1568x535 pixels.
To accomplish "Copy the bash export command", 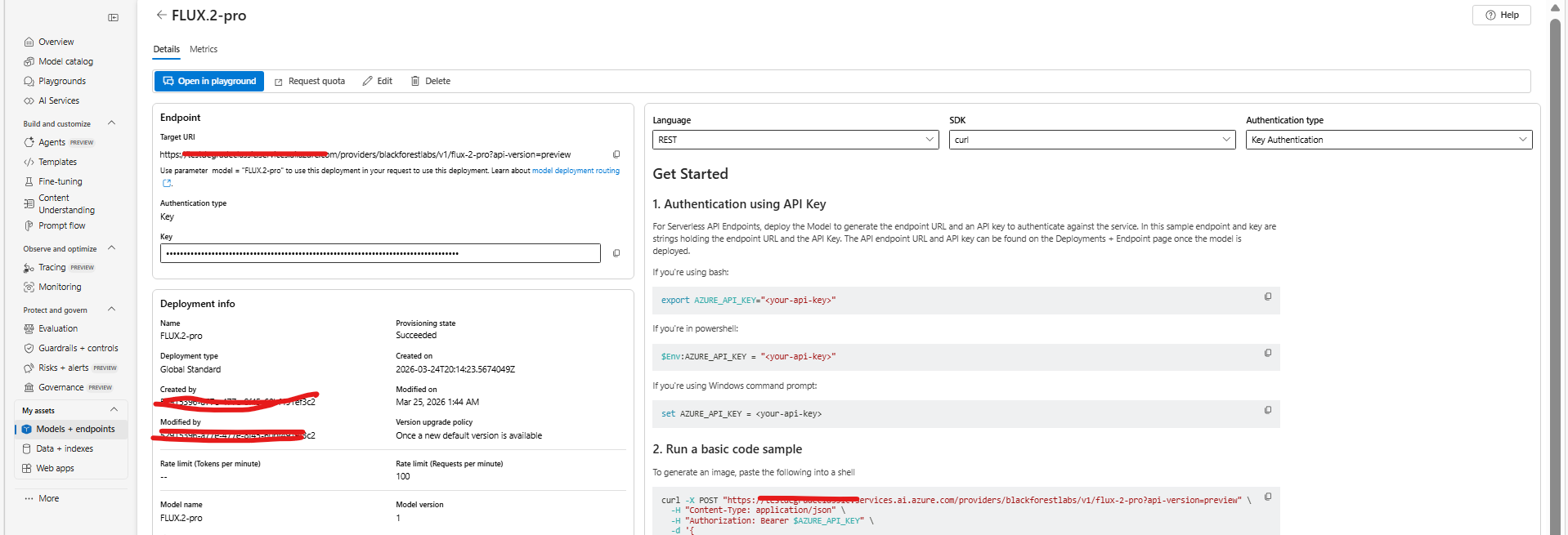I will [1268, 296].
